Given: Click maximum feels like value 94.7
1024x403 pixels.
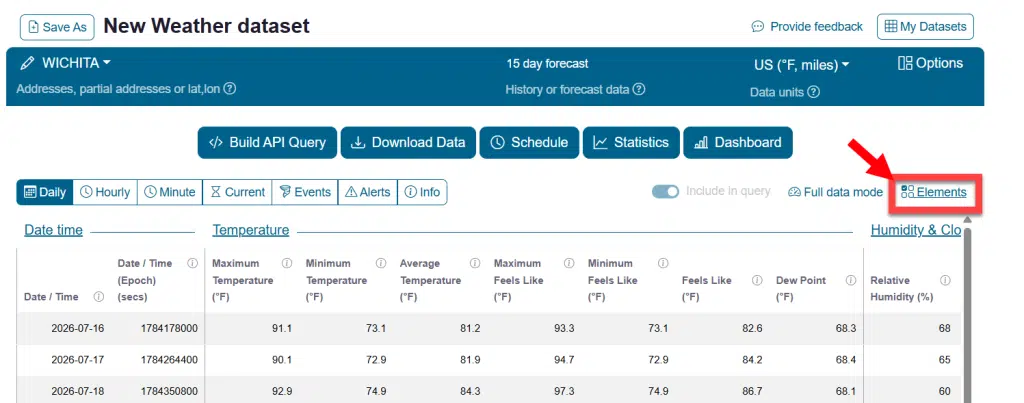Looking at the screenshot, I should point(564,360).
